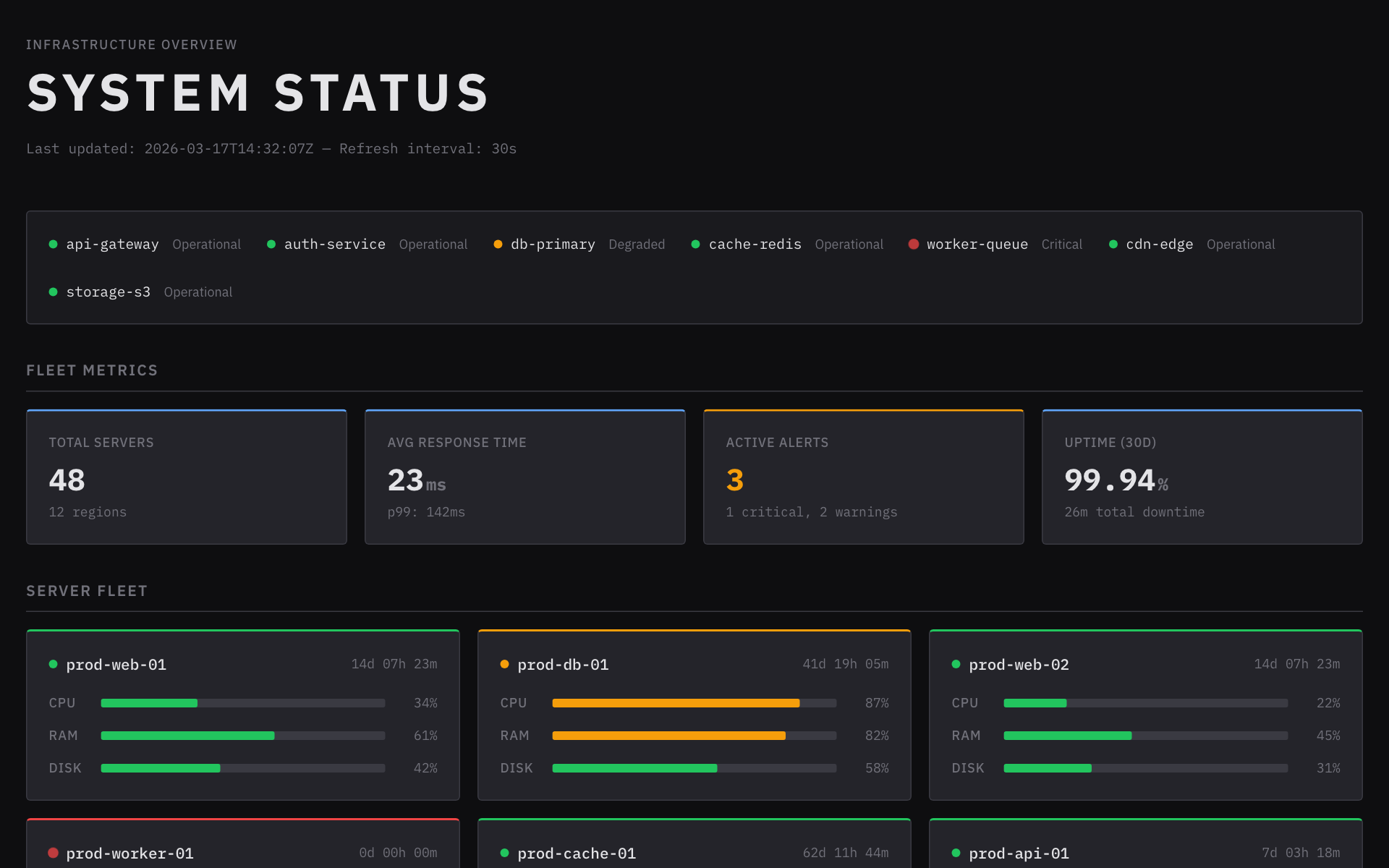This screenshot has width=1389, height=868.
Task: Click the prod-web-01 RAM usage bar
Action: [x=242, y=736]
